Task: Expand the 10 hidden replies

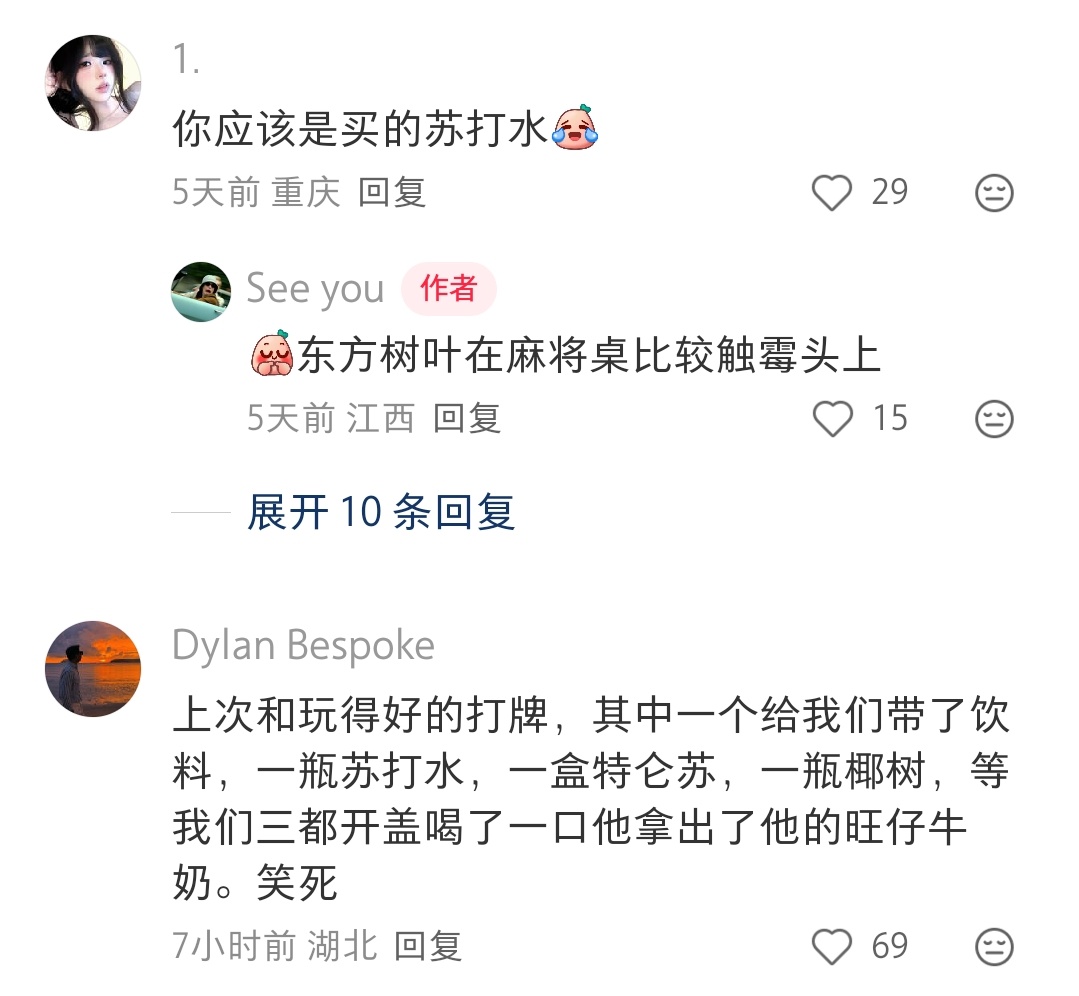Action: click(x=381, y=512)
